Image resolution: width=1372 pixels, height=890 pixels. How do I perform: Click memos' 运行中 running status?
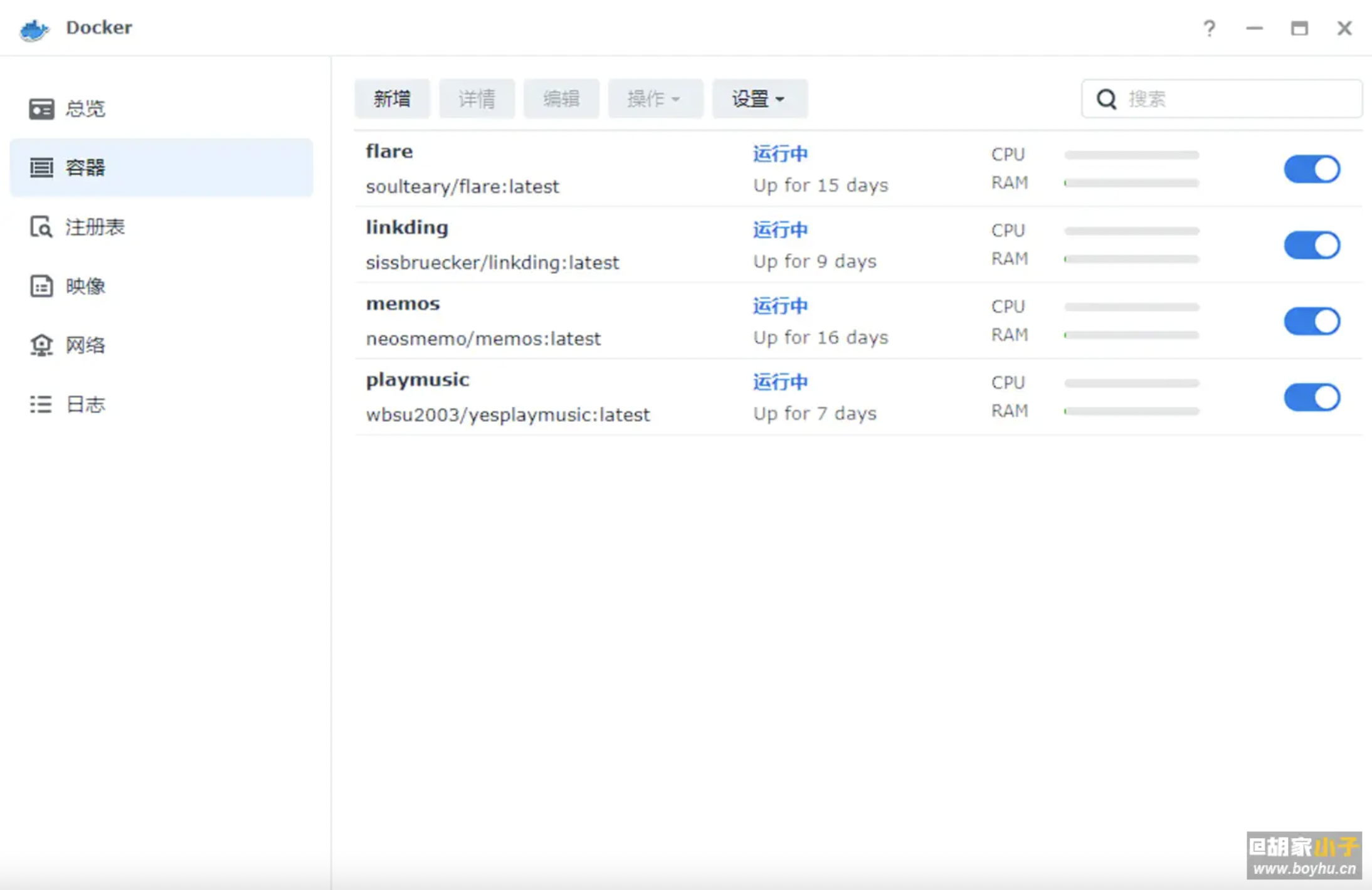(x=780, y=306)
